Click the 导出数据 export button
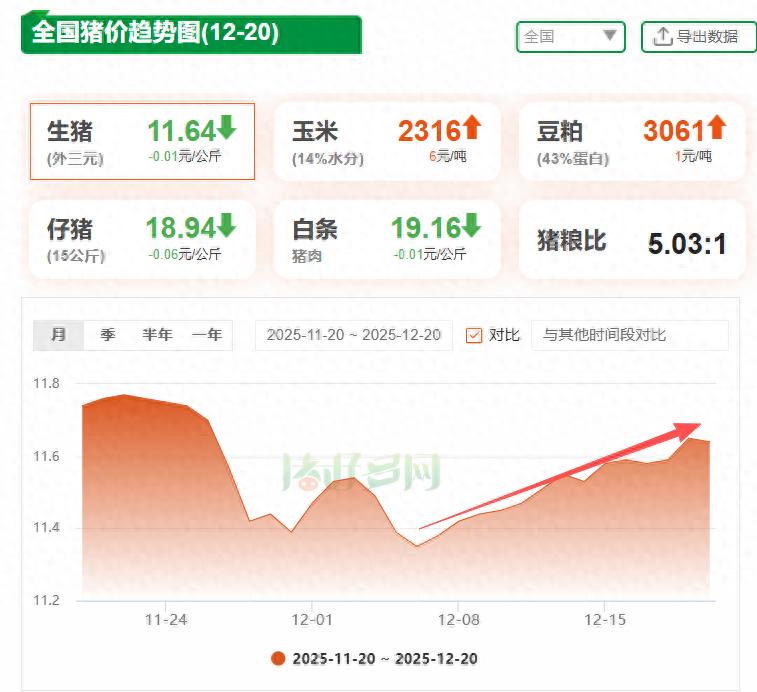The image size is (757, 692). (x=697, y=37)
